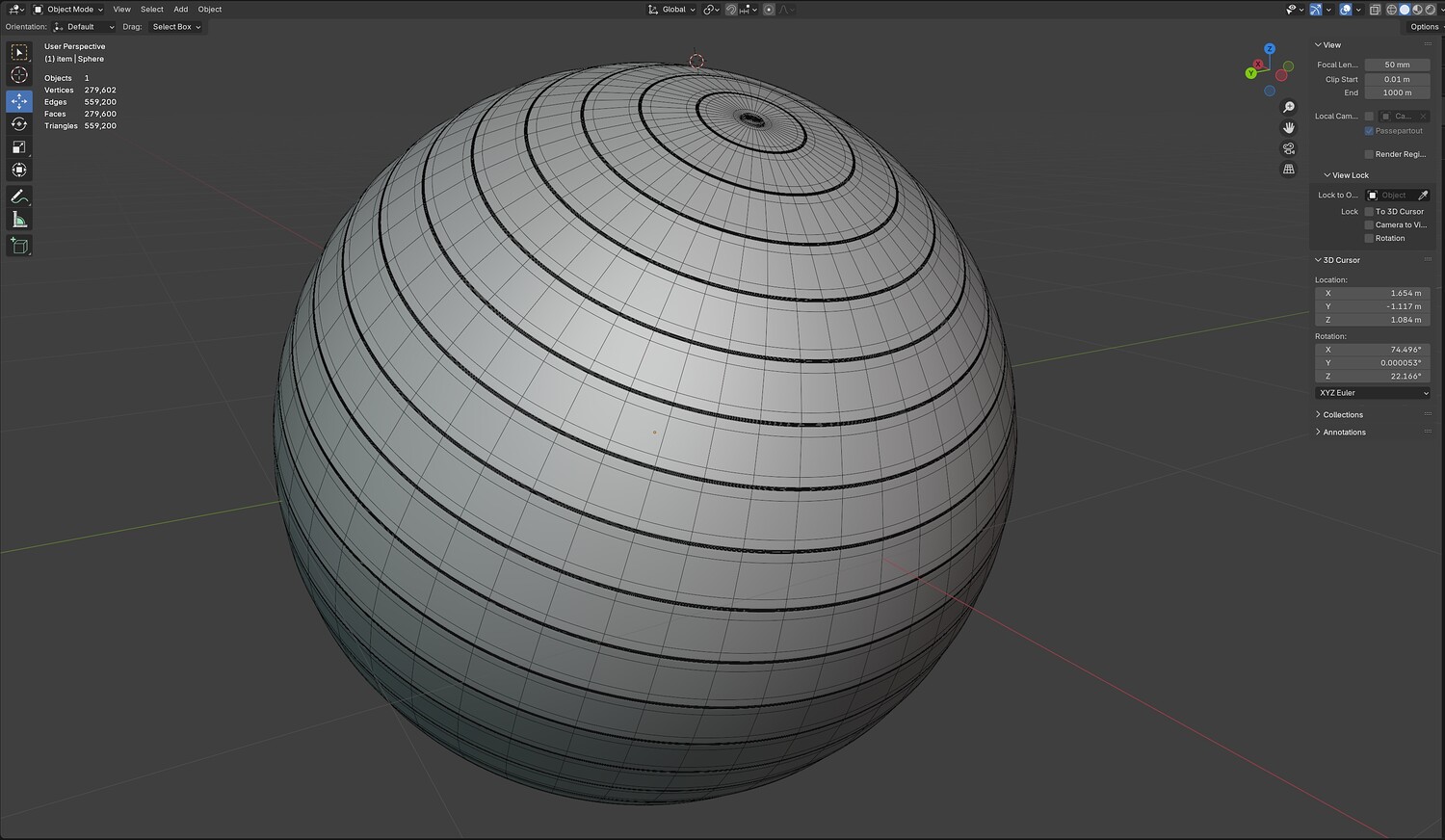Enable Lock To 3D Cursor checkbox
Screen dimensions: 1445x840
[1369, 211]
